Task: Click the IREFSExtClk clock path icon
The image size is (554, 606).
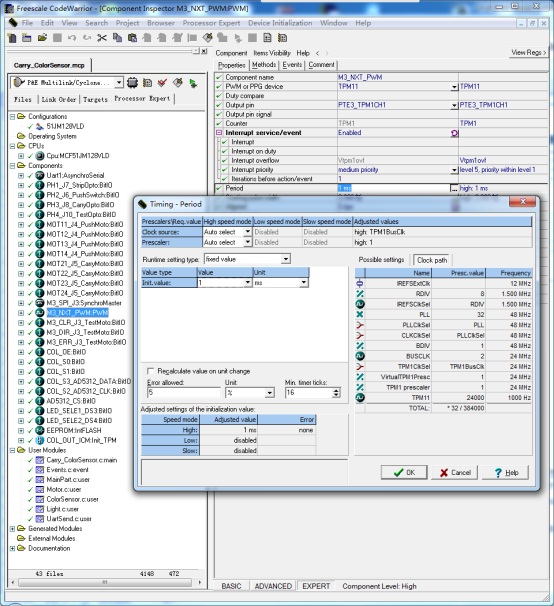Action: pyautogui.click(x=360, y=283)
